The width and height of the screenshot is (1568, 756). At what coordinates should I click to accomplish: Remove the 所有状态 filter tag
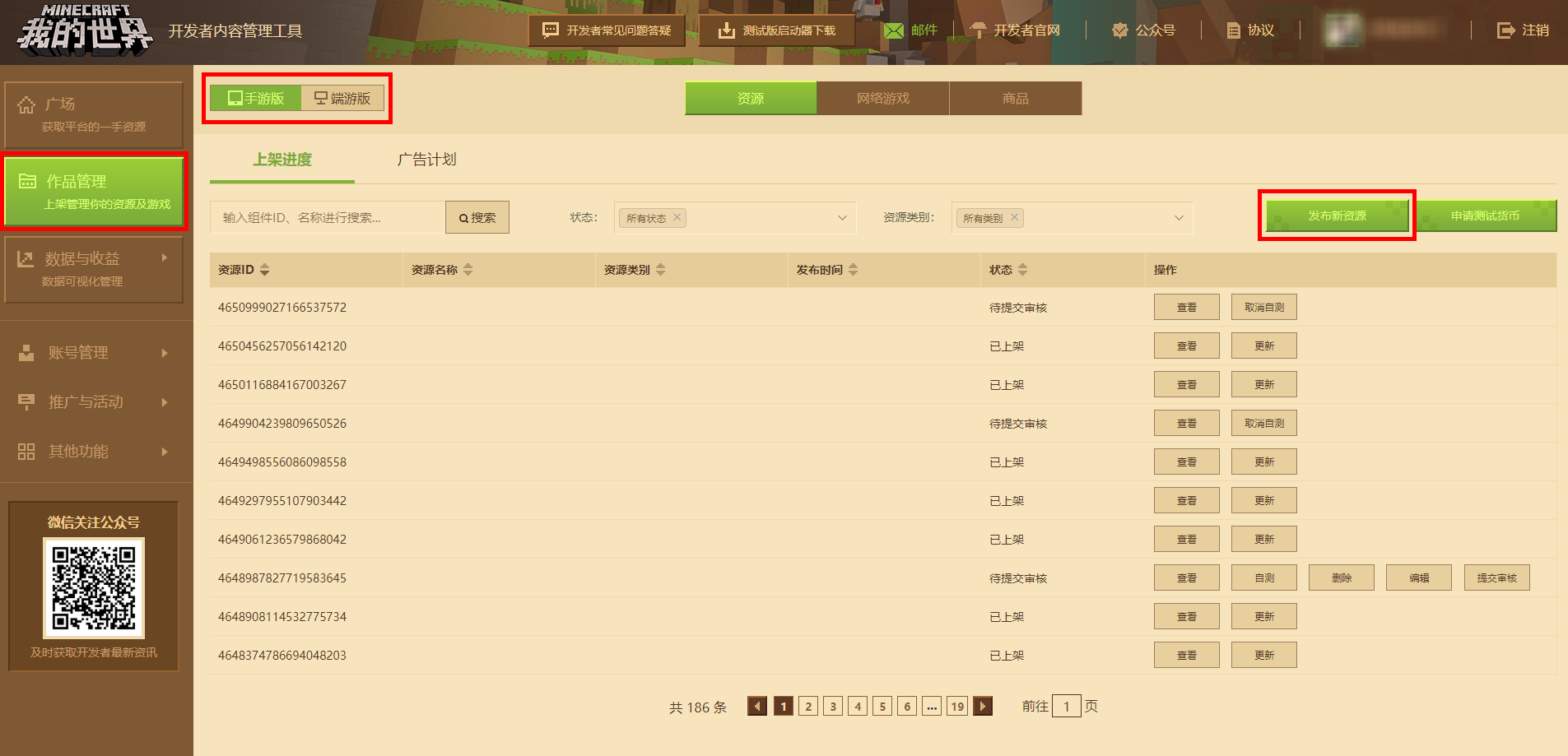coord(677,217)
